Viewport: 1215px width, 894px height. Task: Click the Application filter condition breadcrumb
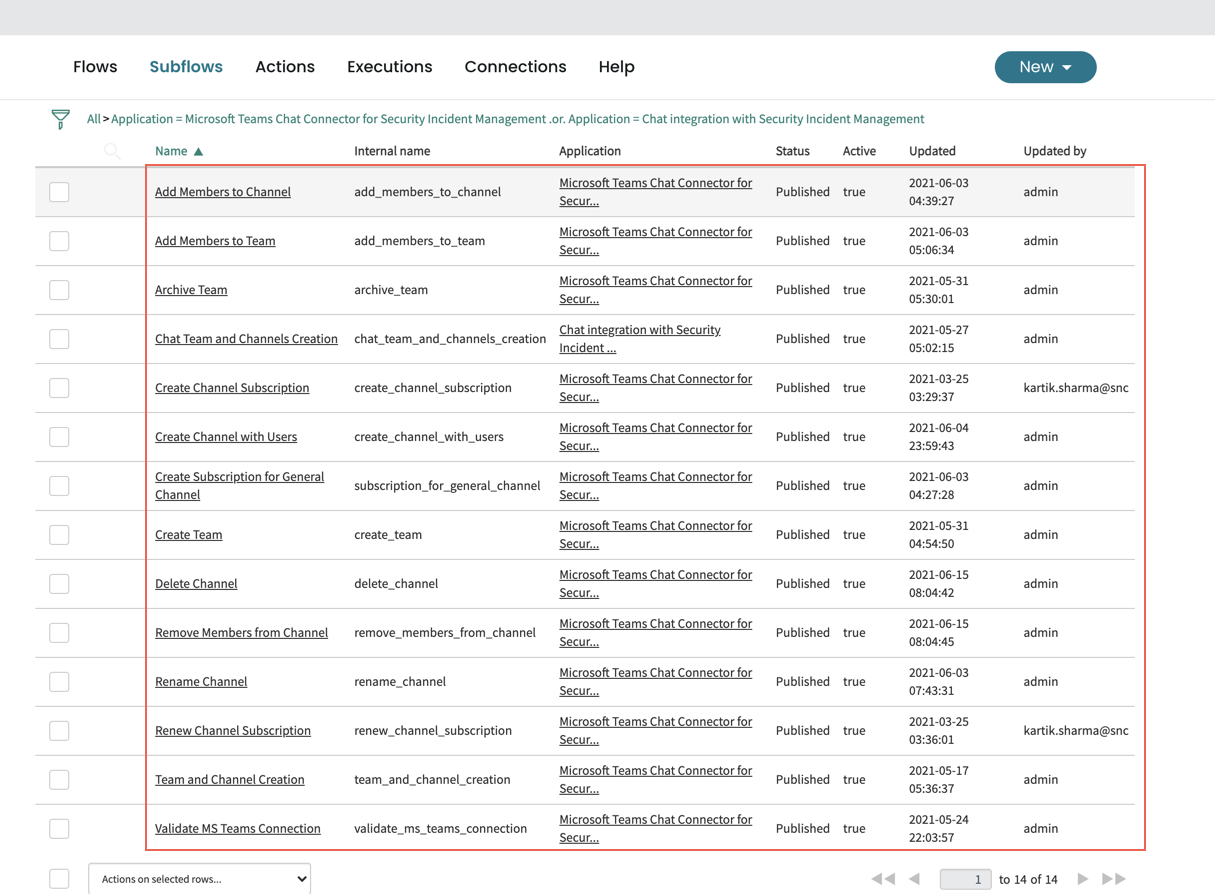tap(518, 119)
